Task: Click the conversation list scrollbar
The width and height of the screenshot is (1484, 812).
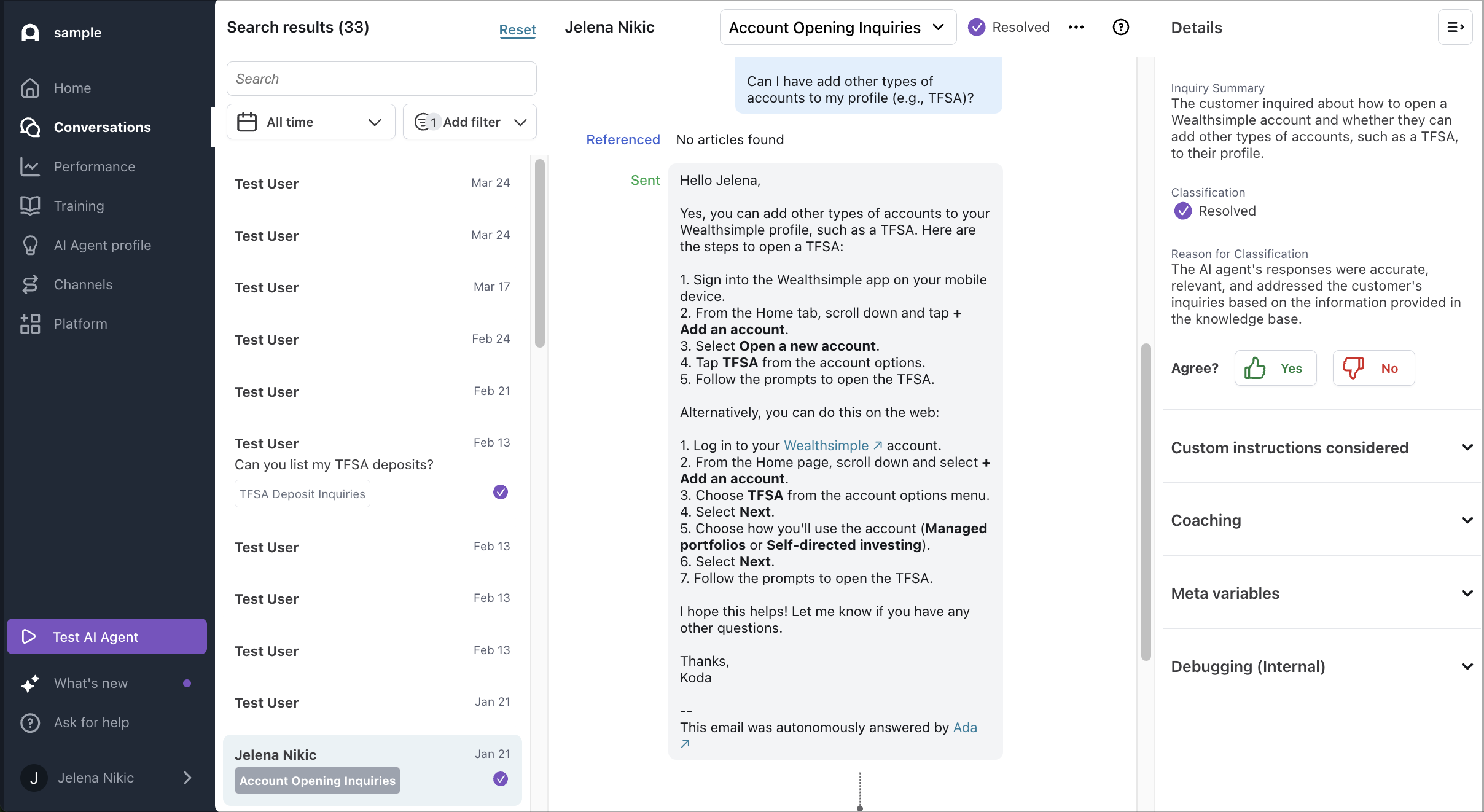Action: tap(539, 253)
